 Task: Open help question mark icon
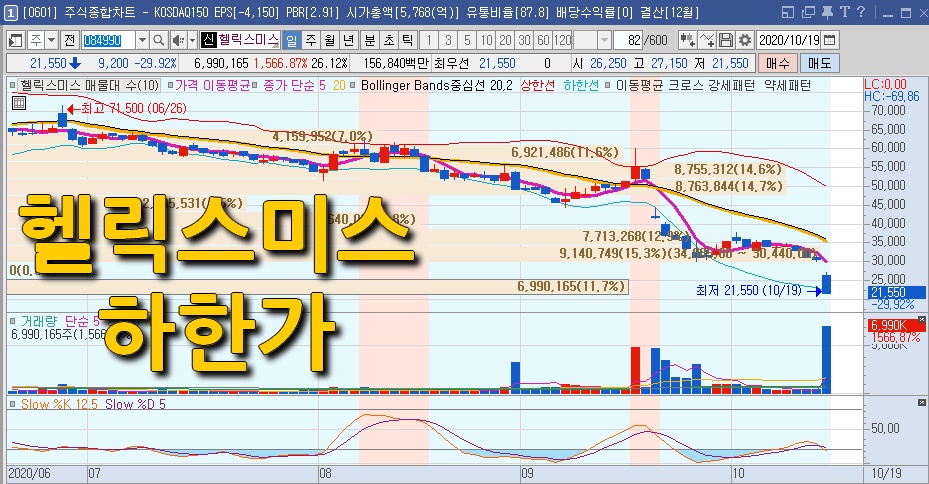coord(861,11)
